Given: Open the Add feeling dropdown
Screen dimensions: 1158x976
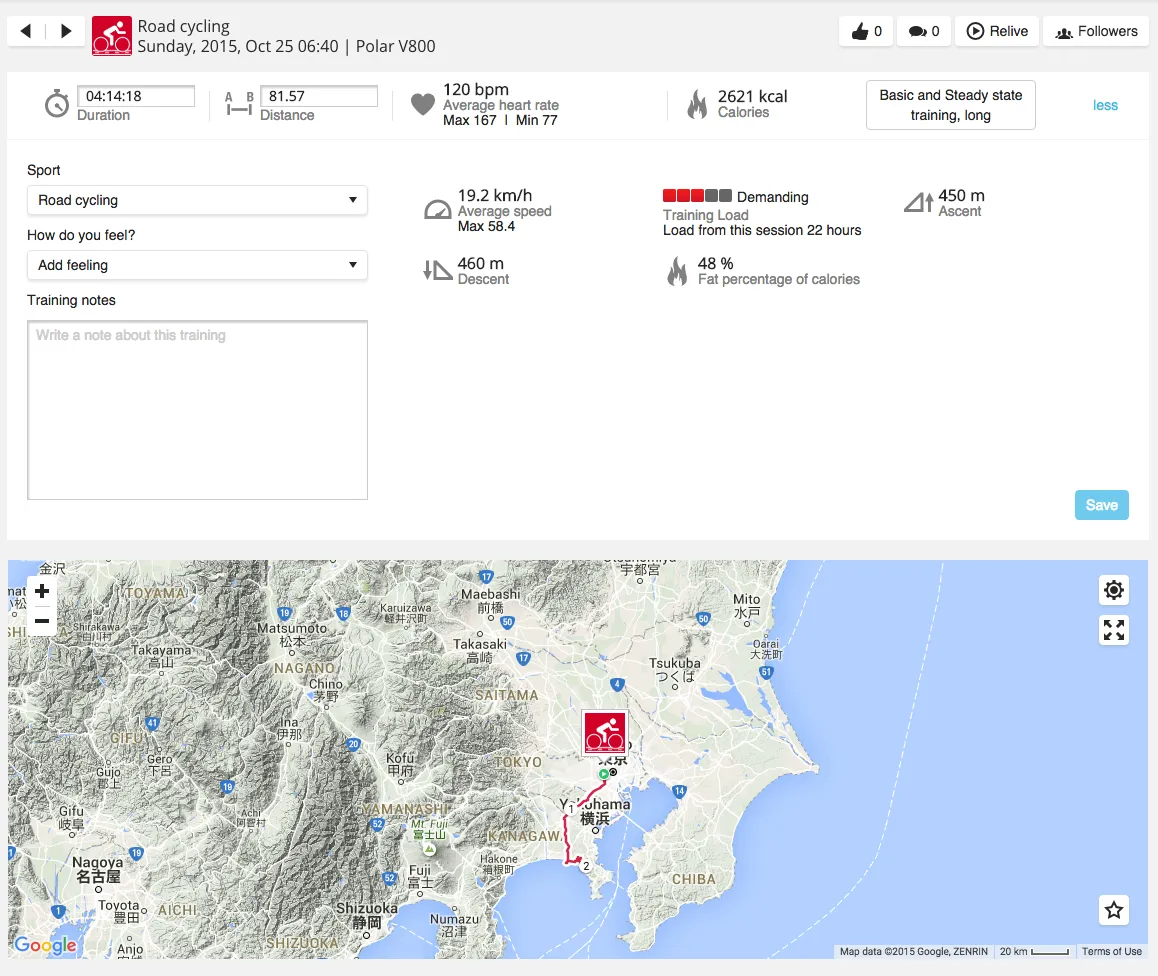Looking at the screenshot, I should pyautogui.click(x=197, y=265).
